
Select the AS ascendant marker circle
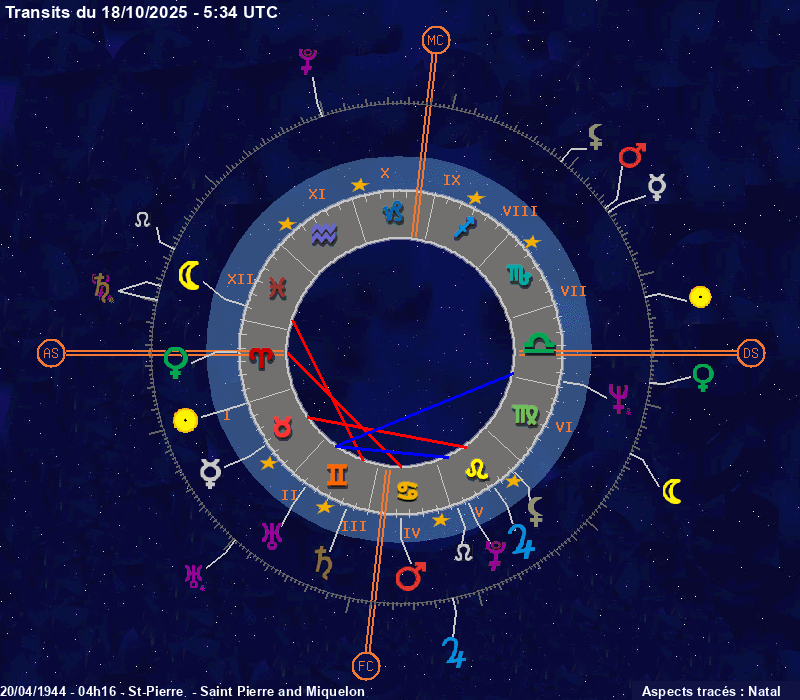click(51, 353)
